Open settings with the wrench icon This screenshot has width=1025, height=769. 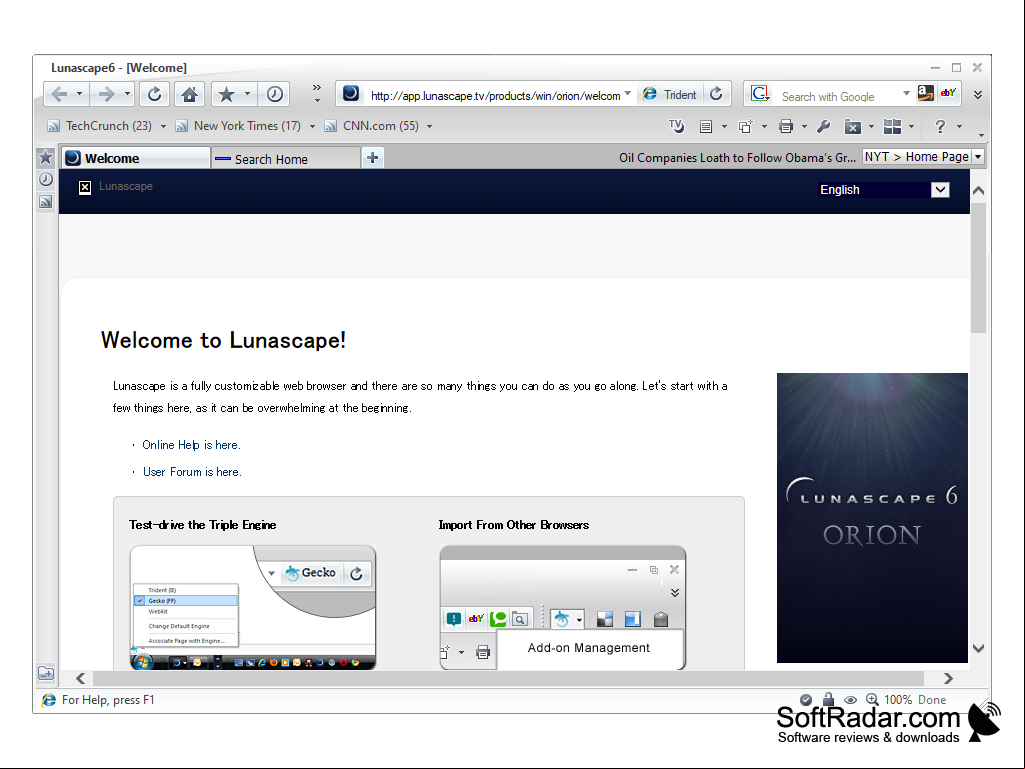[x=824, y=126]
